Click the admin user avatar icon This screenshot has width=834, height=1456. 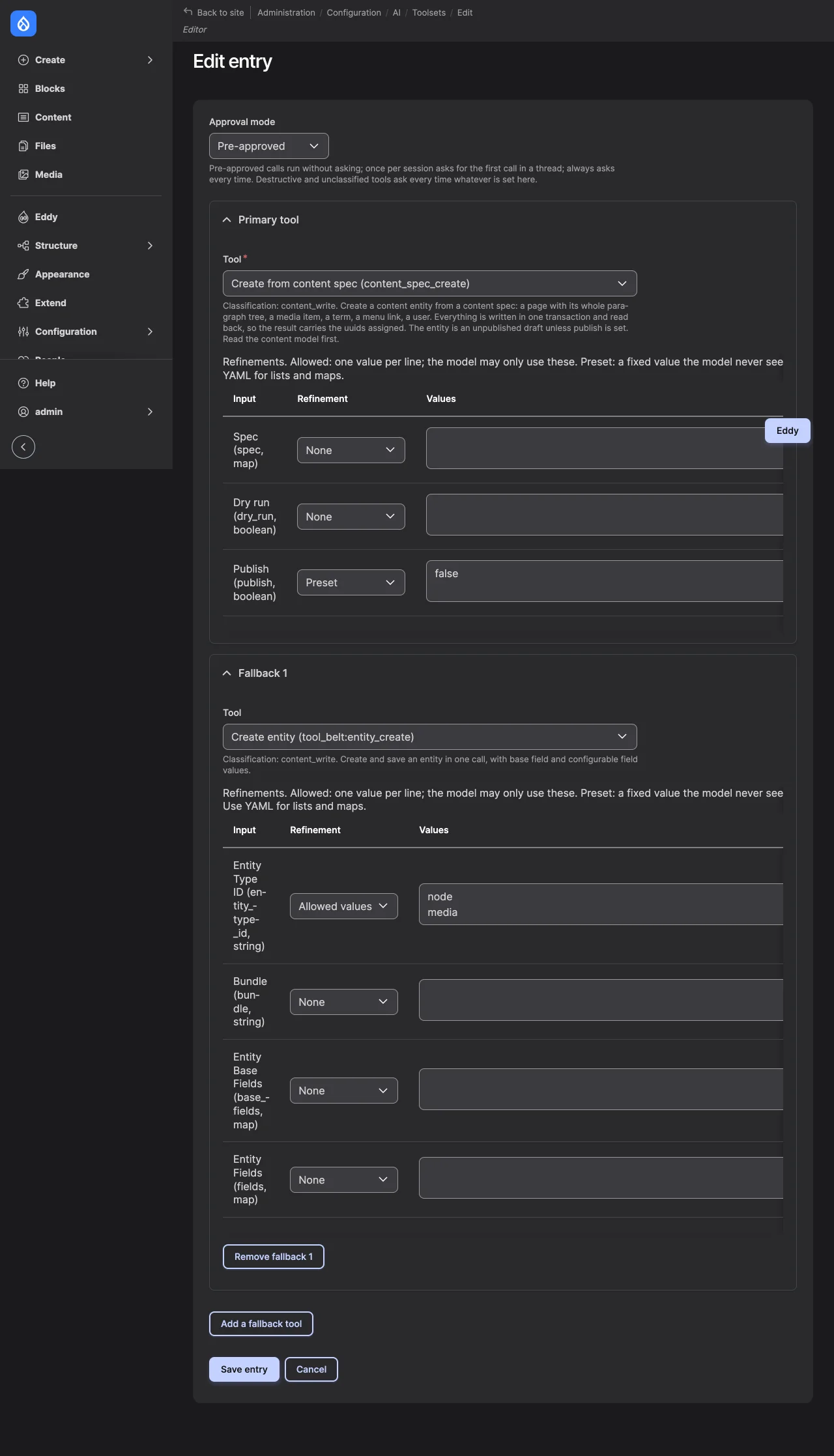[x=23, y=412]
